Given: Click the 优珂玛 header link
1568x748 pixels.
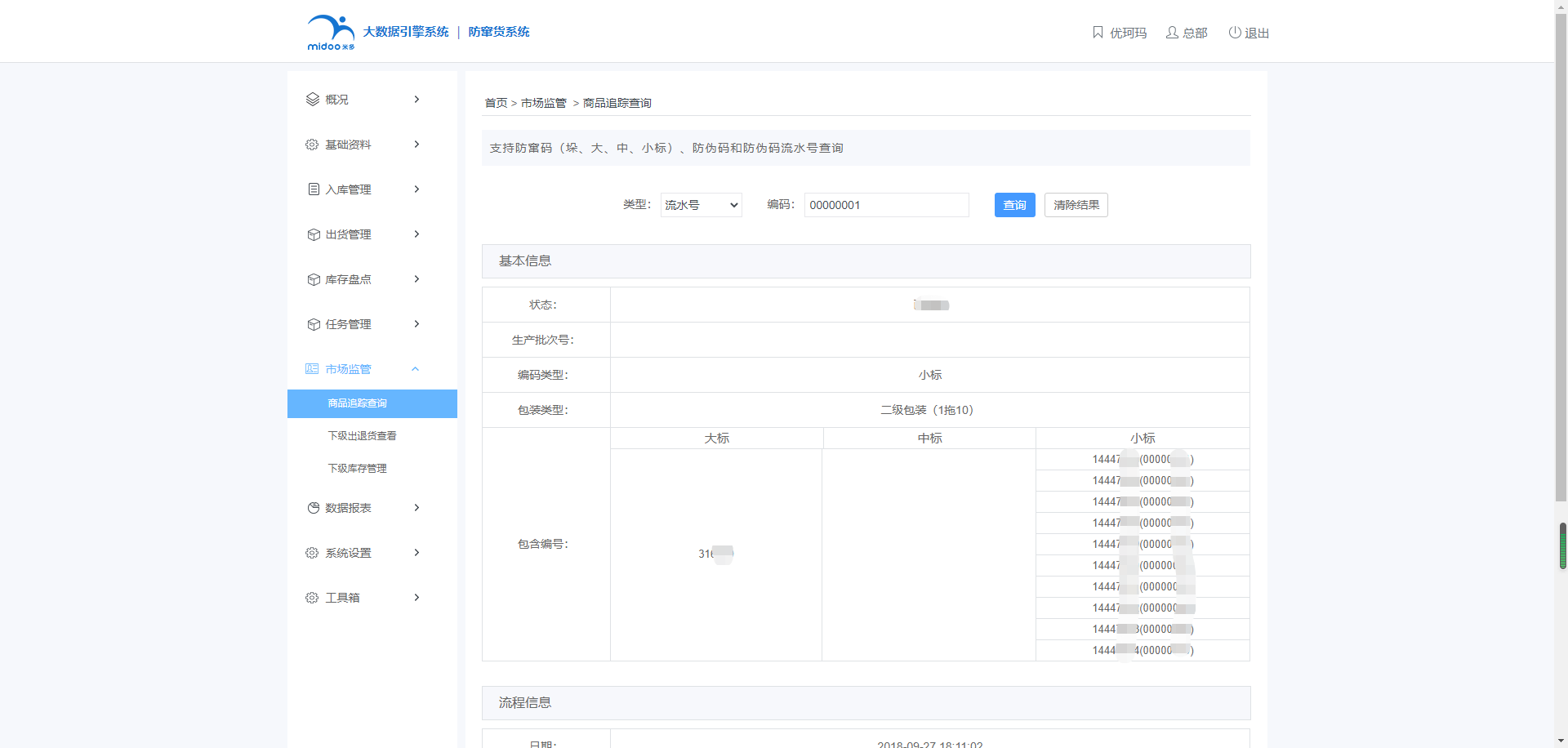Looking at the screenshot, I should click(x=1128, y=33).
